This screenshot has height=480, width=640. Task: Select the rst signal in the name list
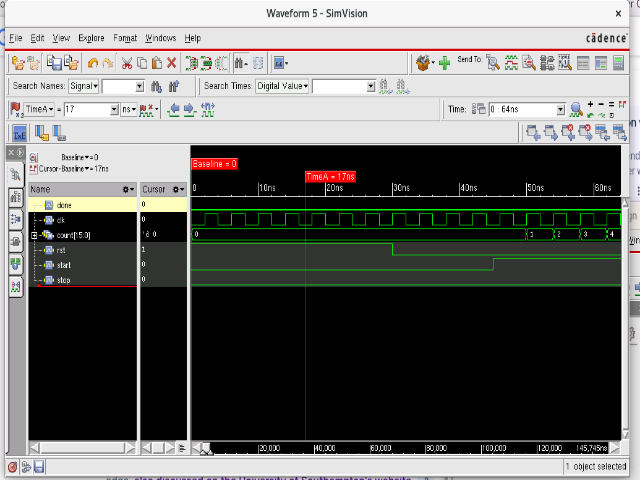click(x=61, y=249)
